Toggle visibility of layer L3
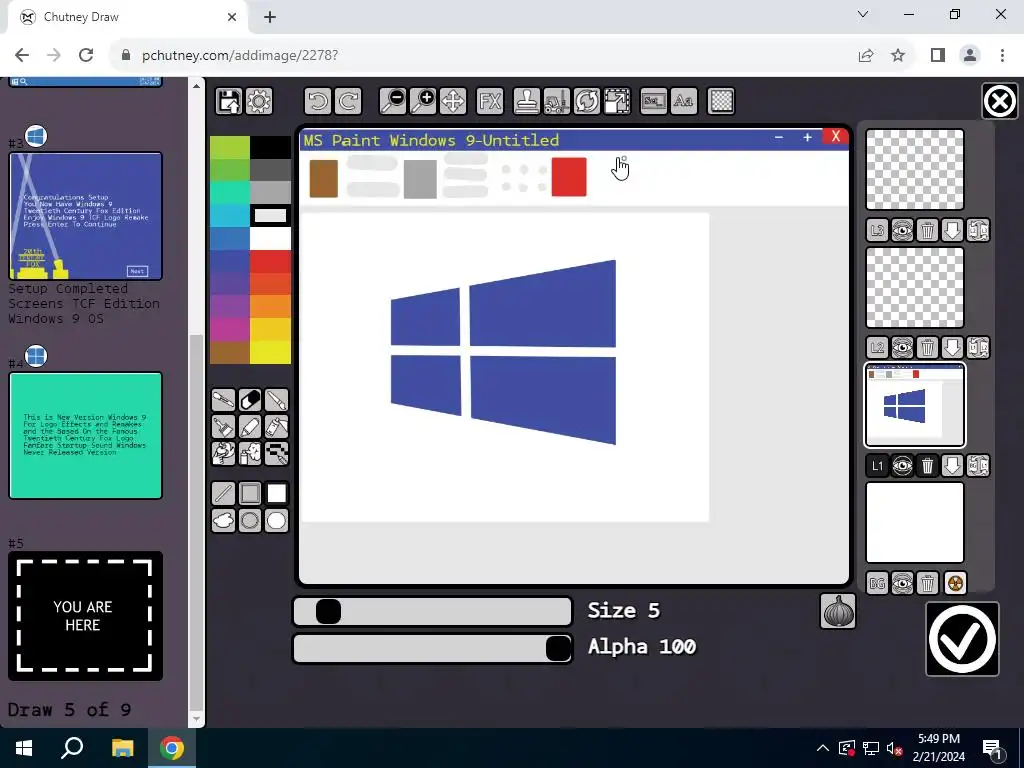1024x768 pixels. tap(903, 230)
